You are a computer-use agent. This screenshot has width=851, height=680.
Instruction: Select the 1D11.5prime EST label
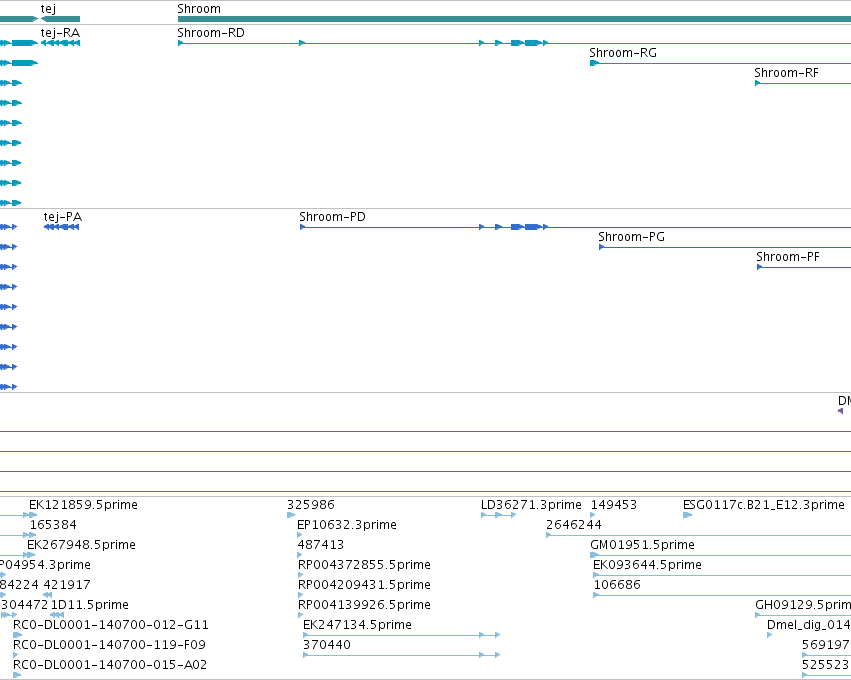tap(90, 605)
